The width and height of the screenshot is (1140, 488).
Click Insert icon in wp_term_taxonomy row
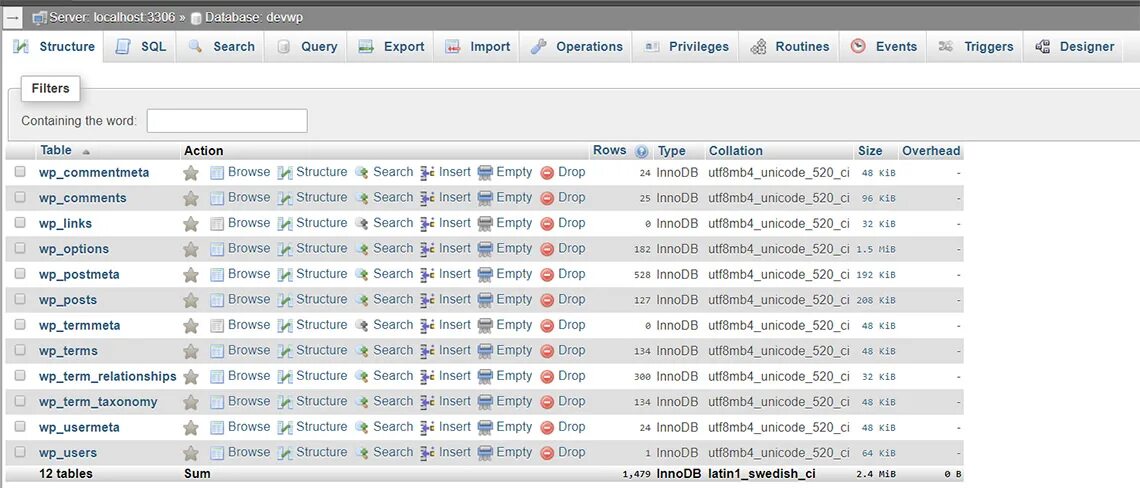[x=428, y=401]
